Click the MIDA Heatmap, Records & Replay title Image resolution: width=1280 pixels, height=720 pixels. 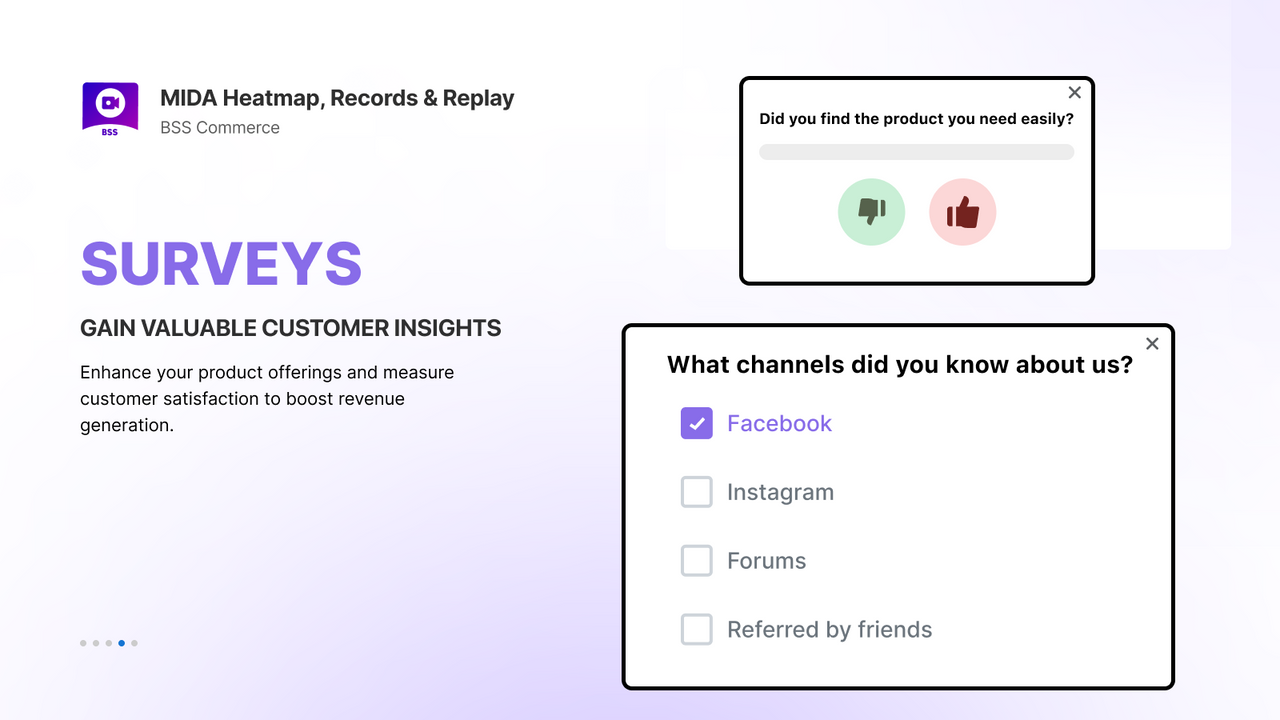pos(337,98)
